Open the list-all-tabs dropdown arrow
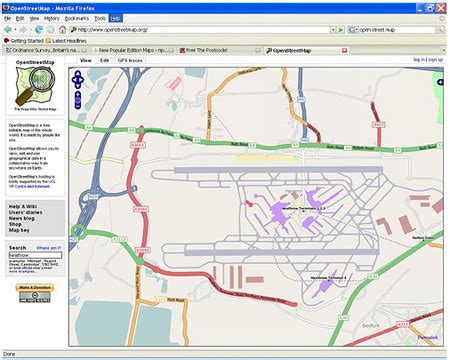The image size is (450, 360). point(444,50)
